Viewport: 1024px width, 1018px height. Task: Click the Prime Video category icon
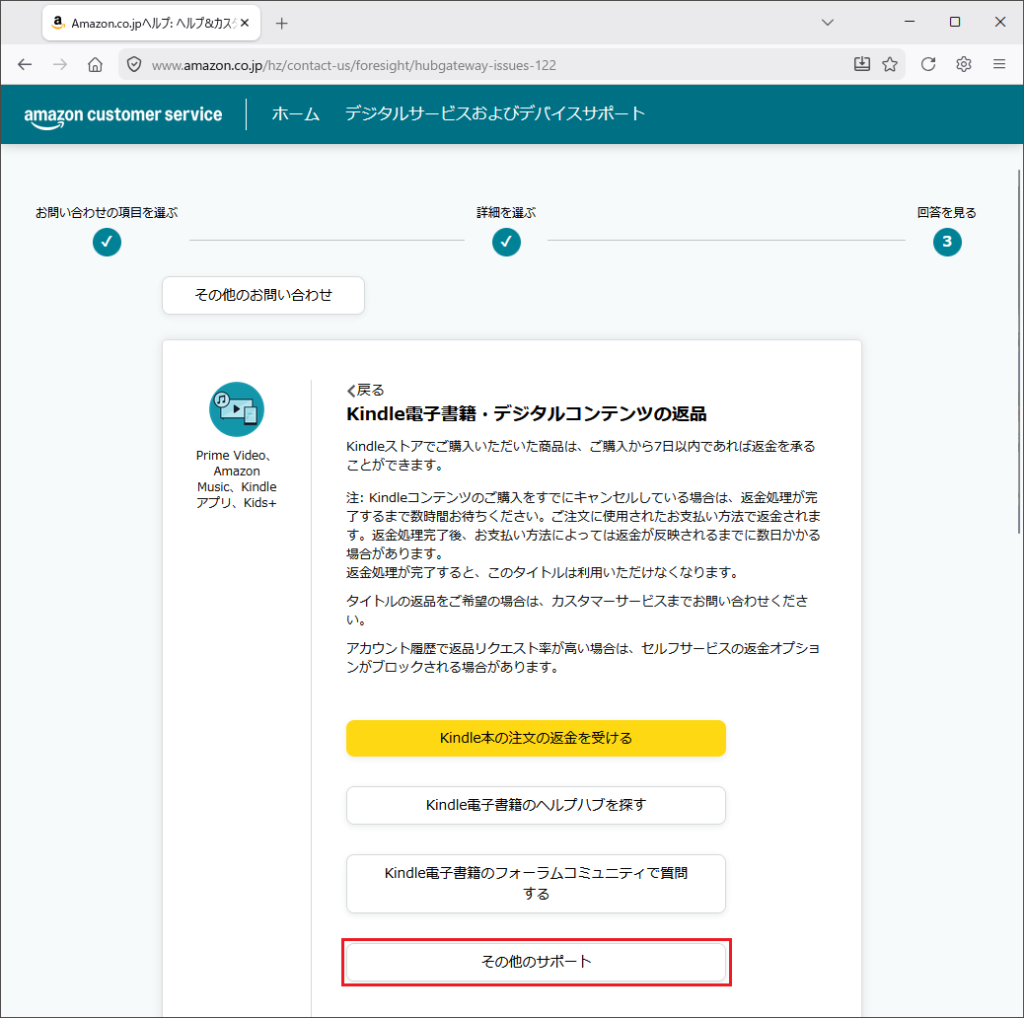236,409
